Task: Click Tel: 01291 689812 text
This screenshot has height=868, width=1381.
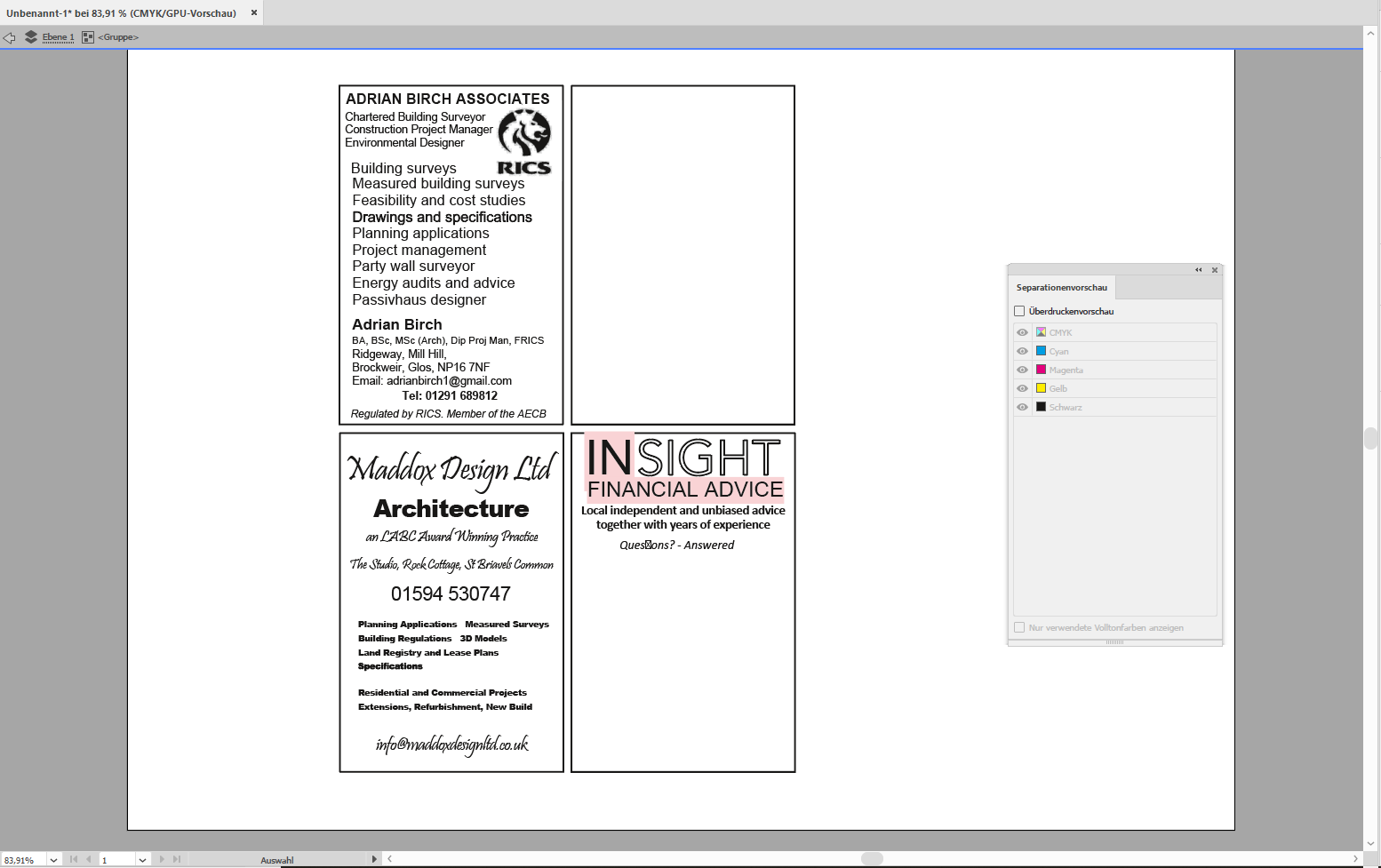Action: [450, 396]
